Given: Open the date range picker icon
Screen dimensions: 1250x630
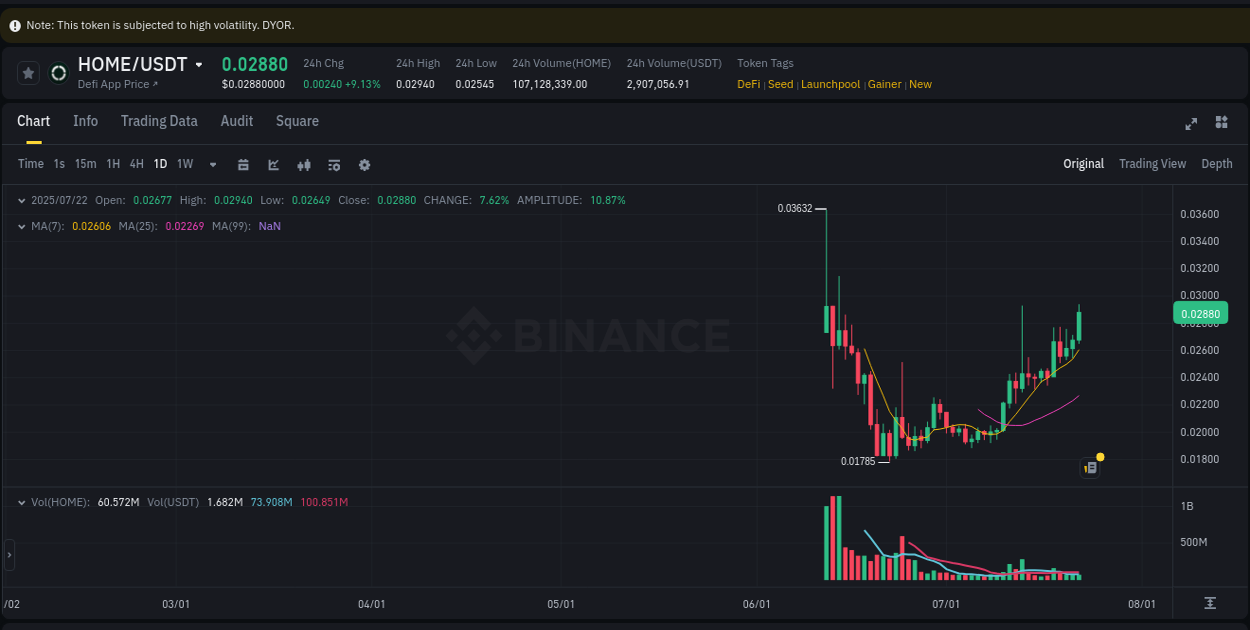Looking at the screenshot, I should click(243, 164).
